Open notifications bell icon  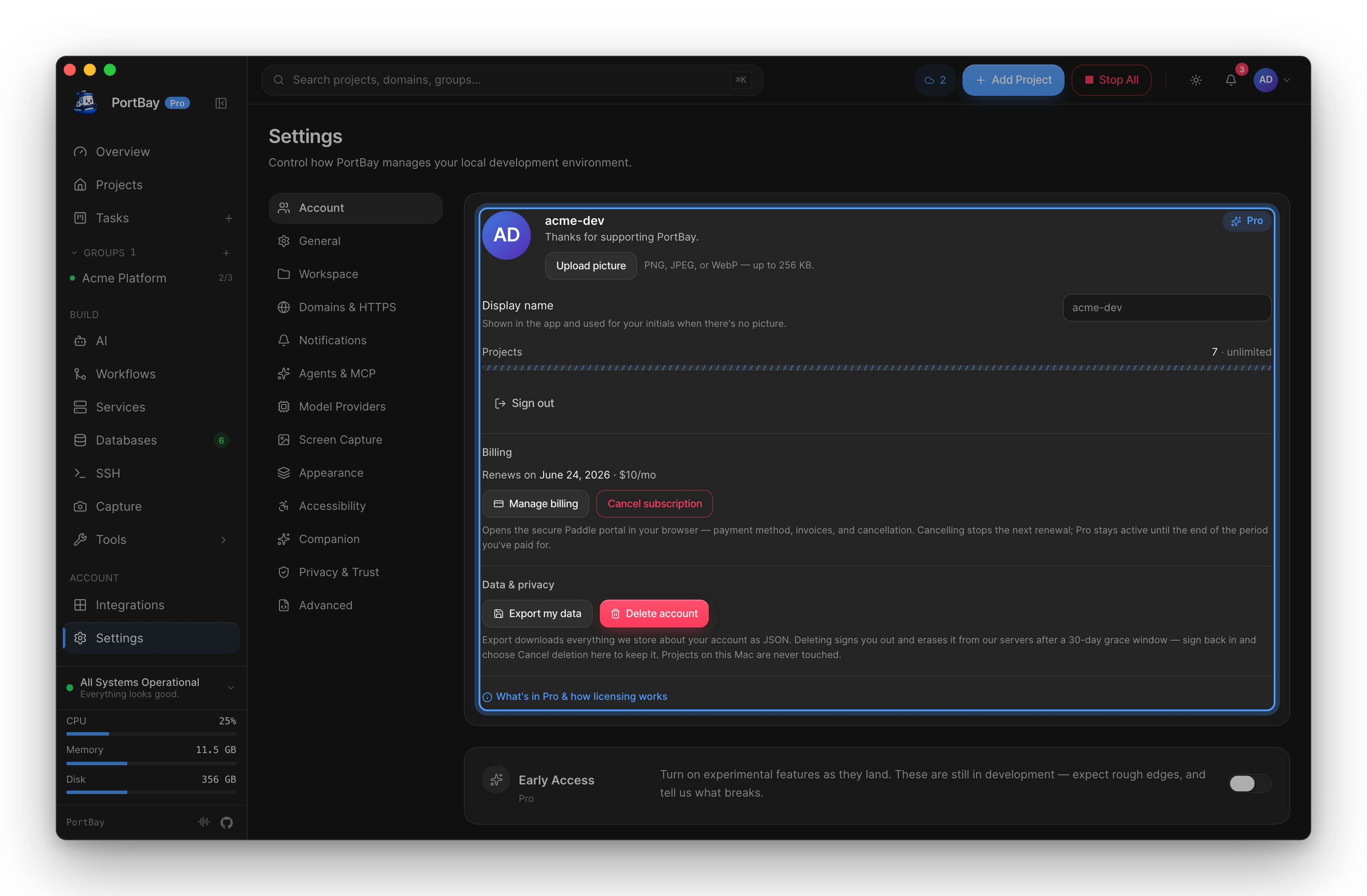pos(1231,80)
